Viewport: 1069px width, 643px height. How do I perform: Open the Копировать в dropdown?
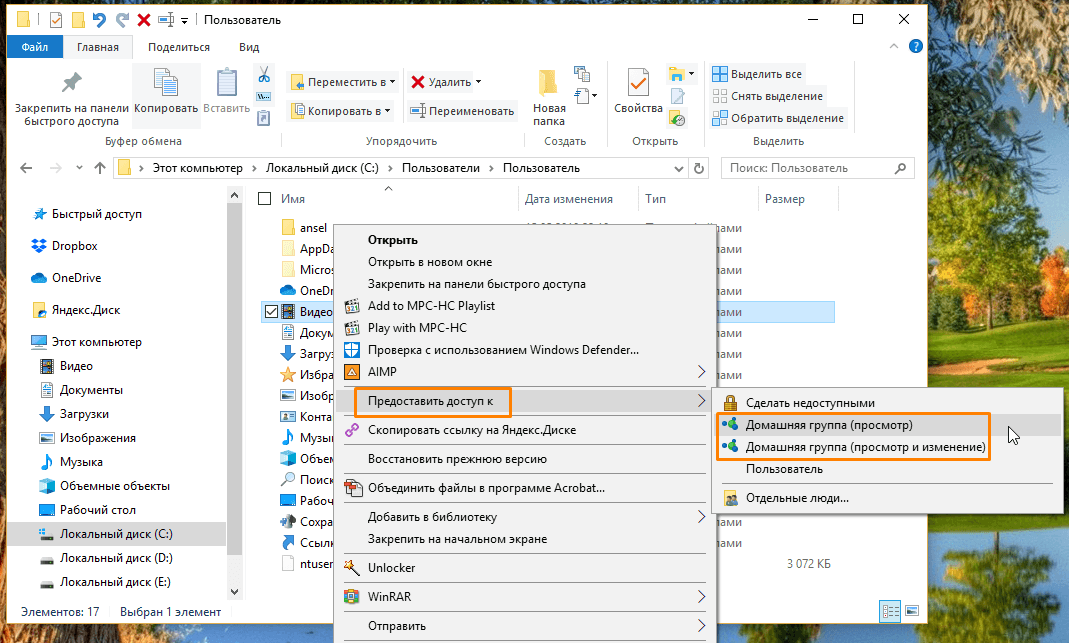point(341,110)
